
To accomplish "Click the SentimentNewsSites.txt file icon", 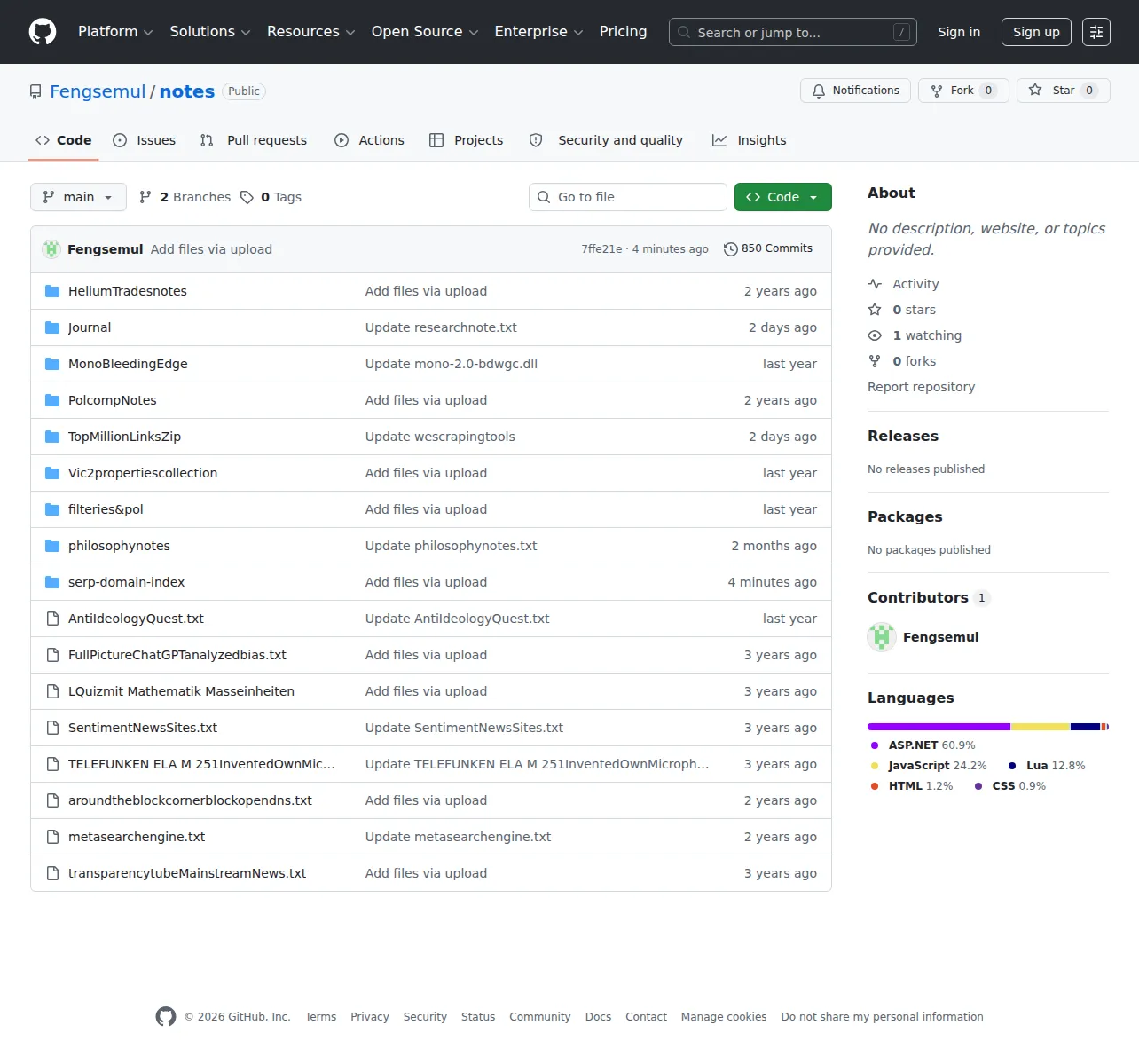I will 52,728.
